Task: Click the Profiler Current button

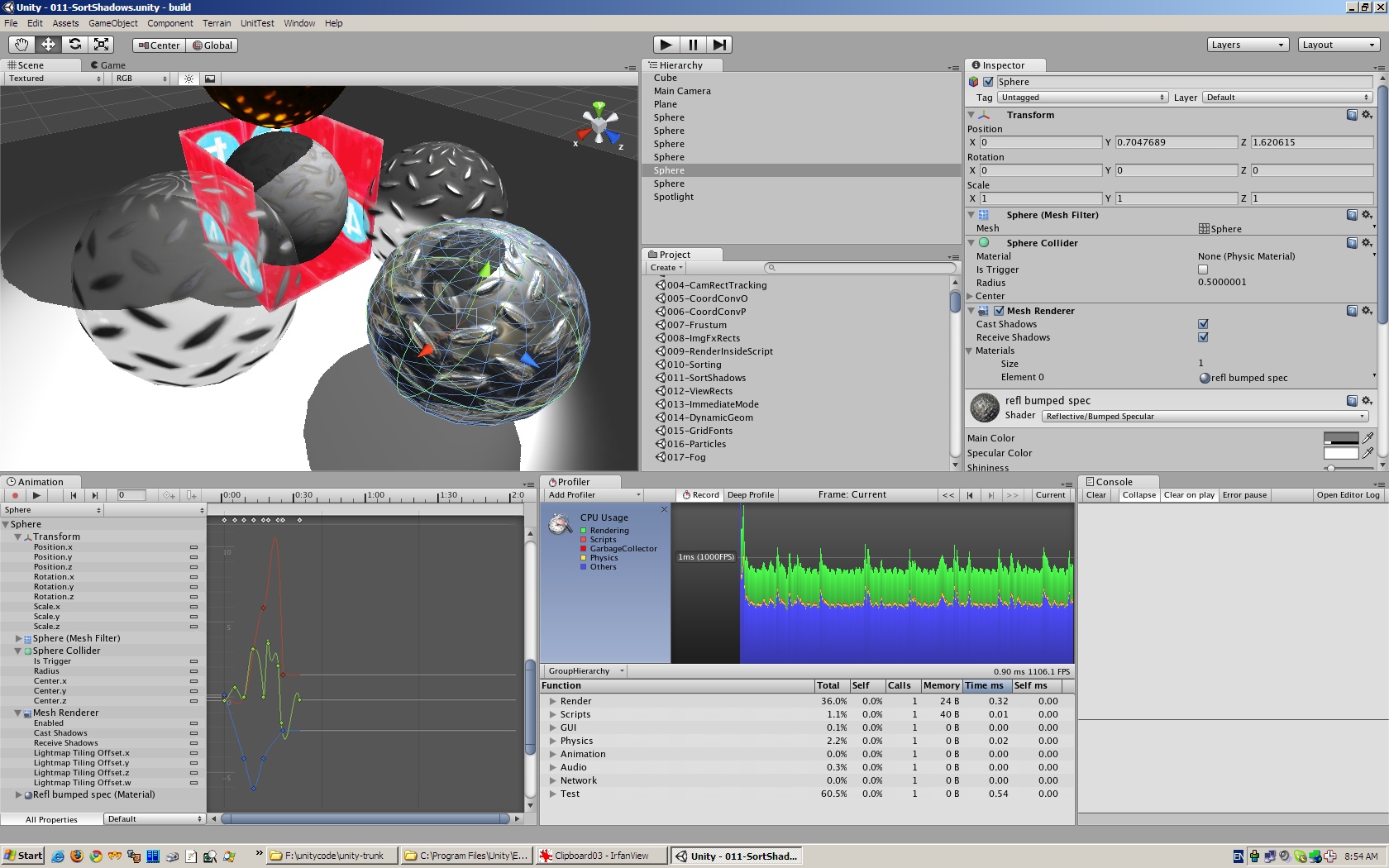Action: click(1051, 495)
